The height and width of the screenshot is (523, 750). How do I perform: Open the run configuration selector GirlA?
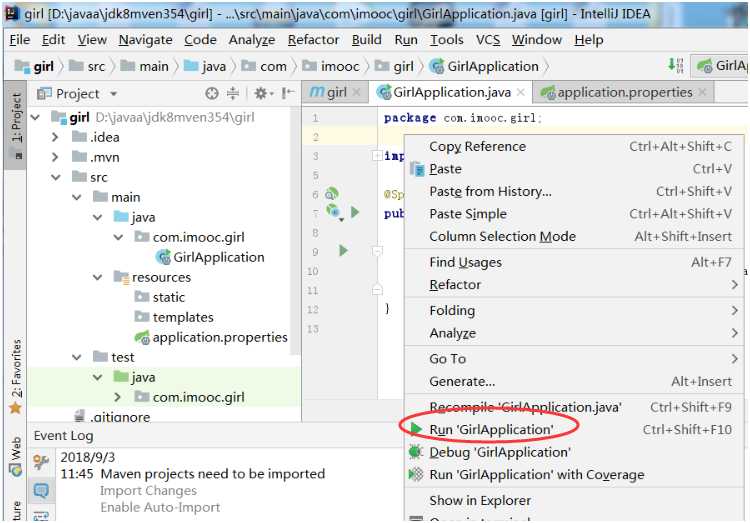pos(722,66)
